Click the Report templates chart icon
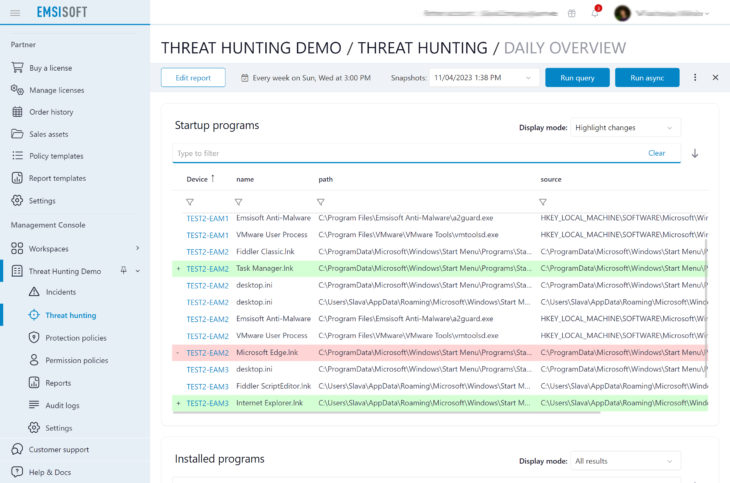Image resolution: width=730 pixels, height=483 pixels. coord(17,178)
